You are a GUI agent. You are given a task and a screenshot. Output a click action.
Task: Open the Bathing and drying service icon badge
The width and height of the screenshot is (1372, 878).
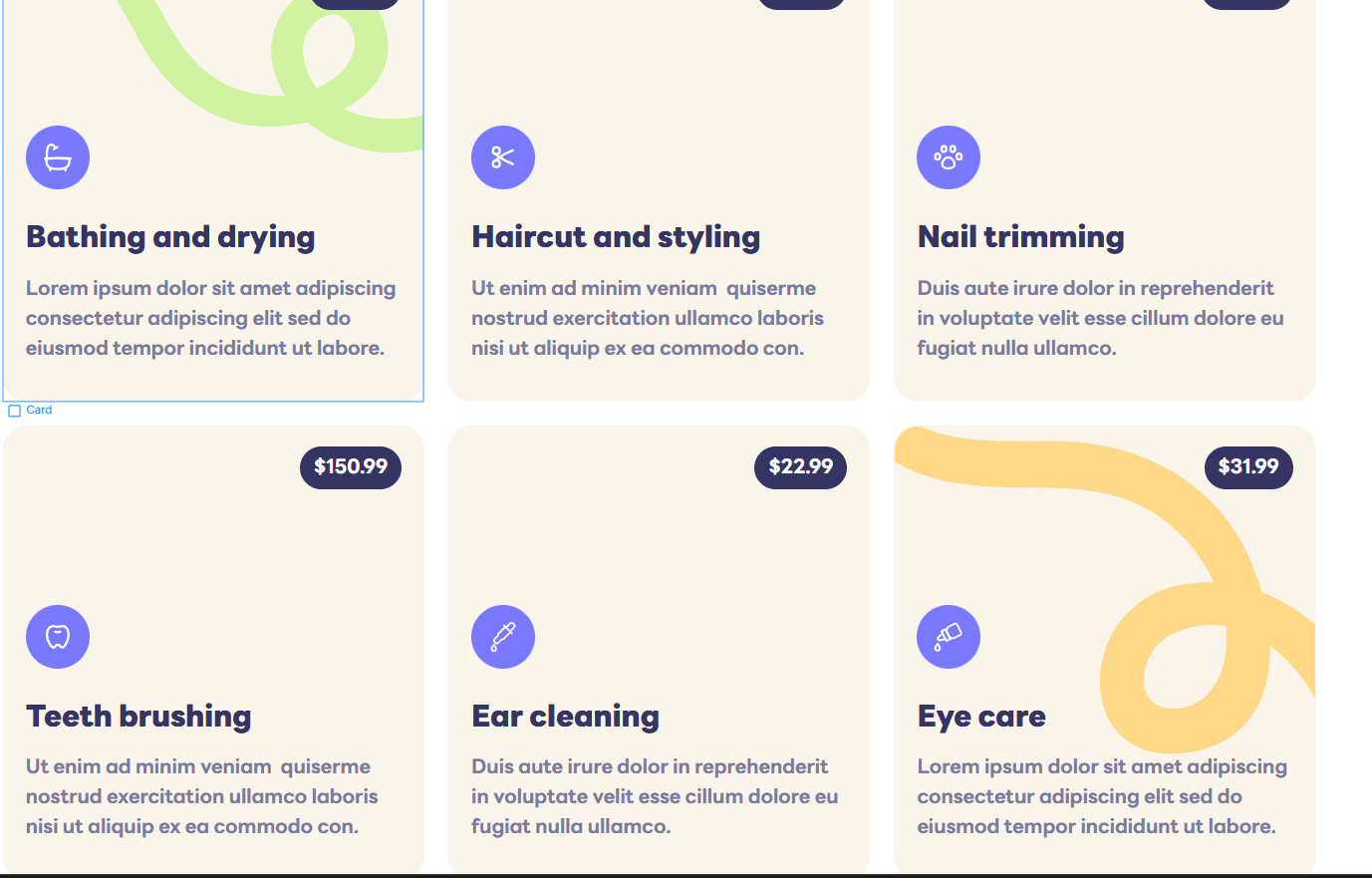point(57,157)
